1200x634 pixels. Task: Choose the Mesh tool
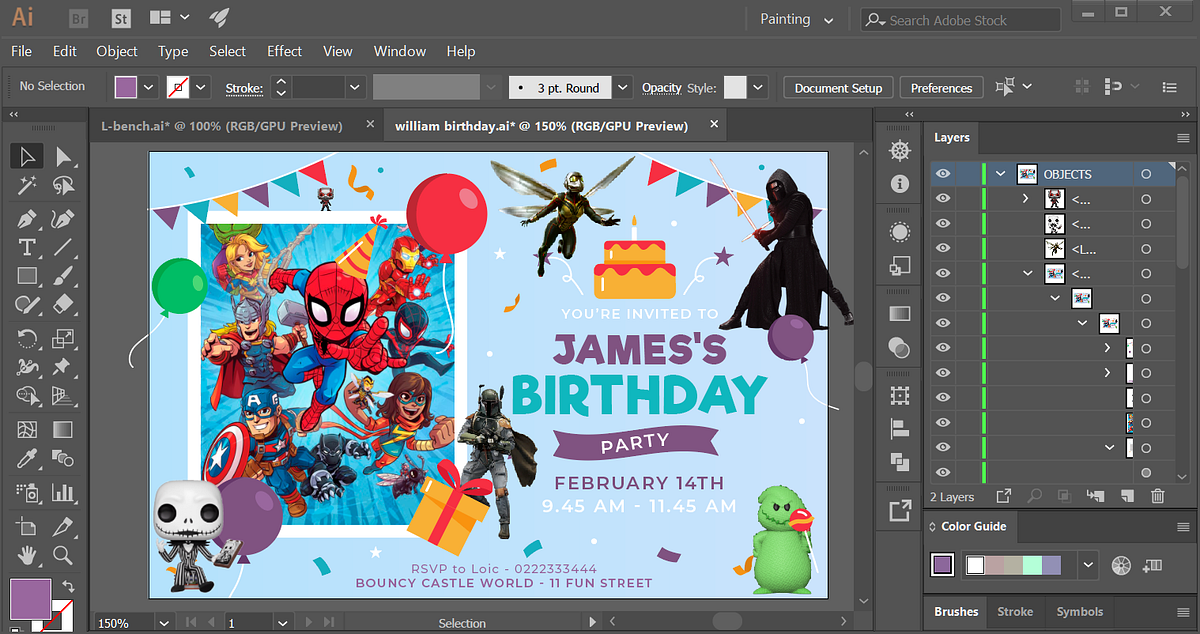27,430
